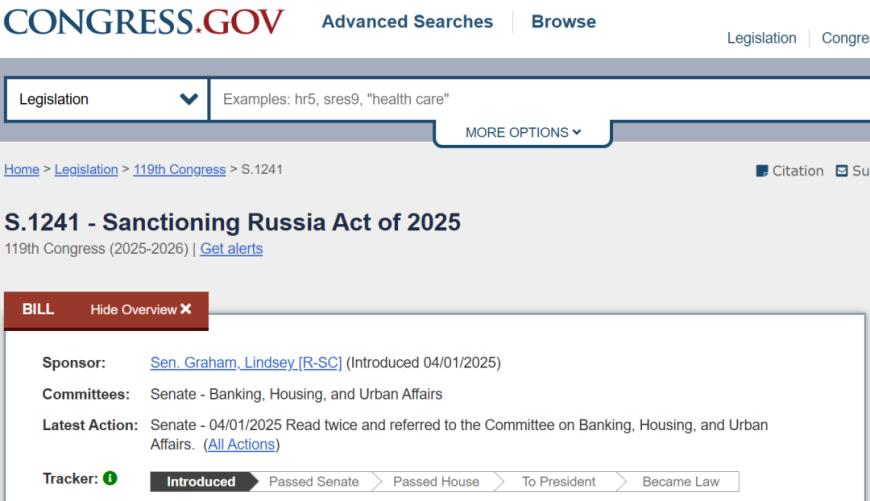Viewport: 870px width, 501px height.
Task: View All Actions link
Action: coord(241,444)
